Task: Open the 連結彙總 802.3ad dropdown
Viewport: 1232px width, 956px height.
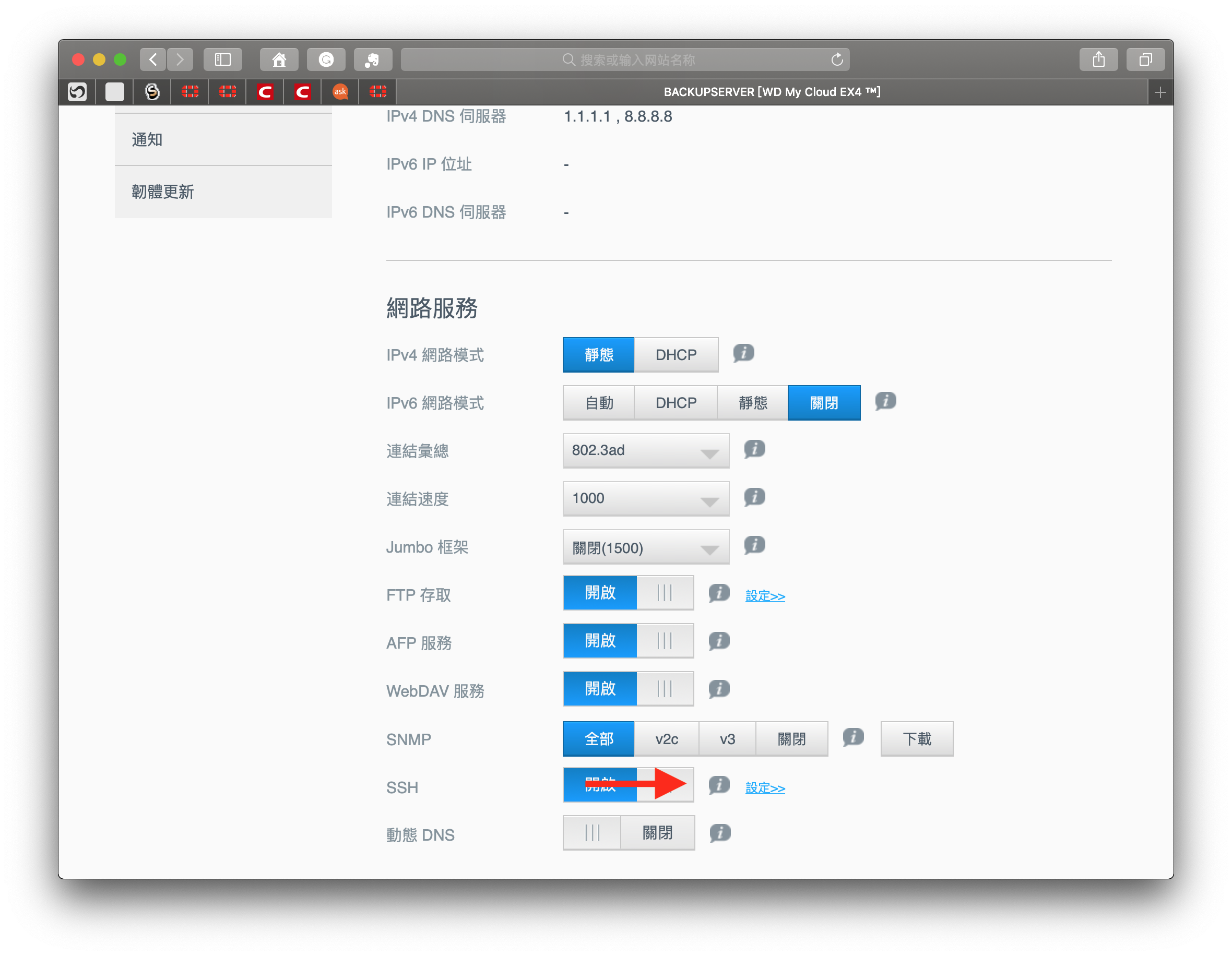Action: point(646,451)
